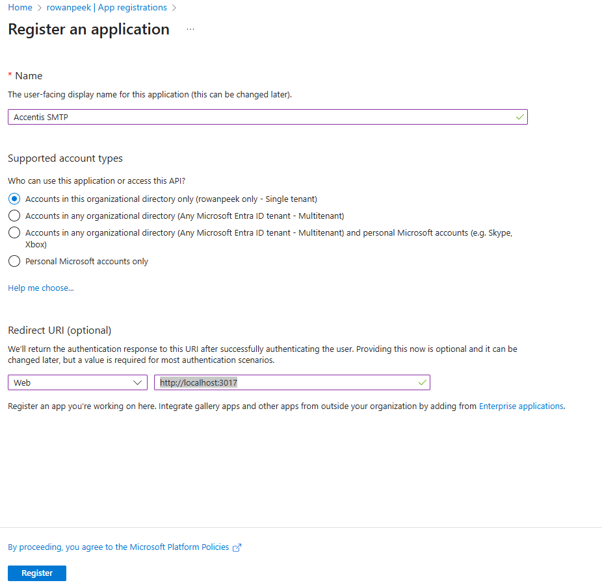Click the Name field containing Accentis SMTP

268,117
